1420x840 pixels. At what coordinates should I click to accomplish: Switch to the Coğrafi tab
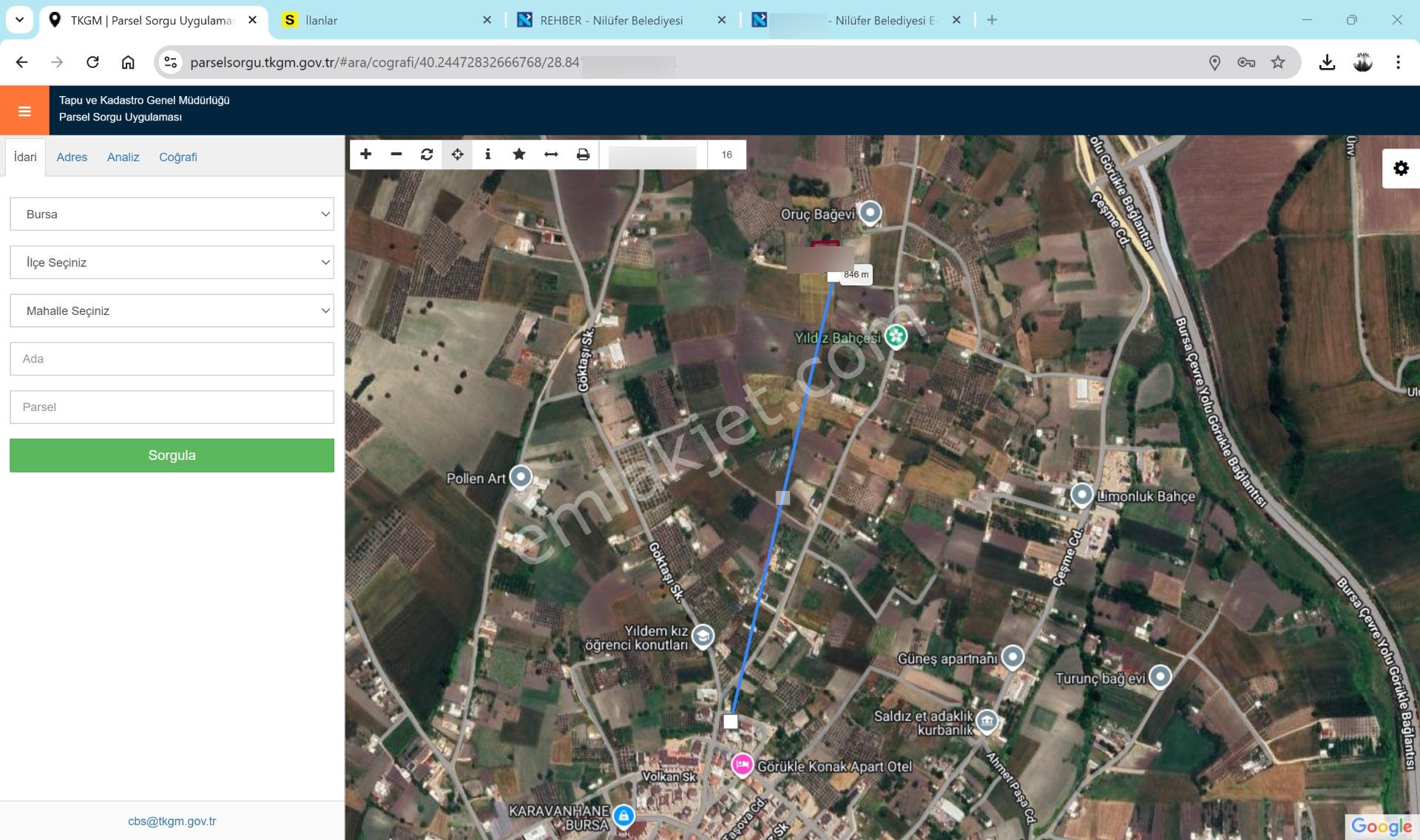pyautogui.click(x=178, y=157)
